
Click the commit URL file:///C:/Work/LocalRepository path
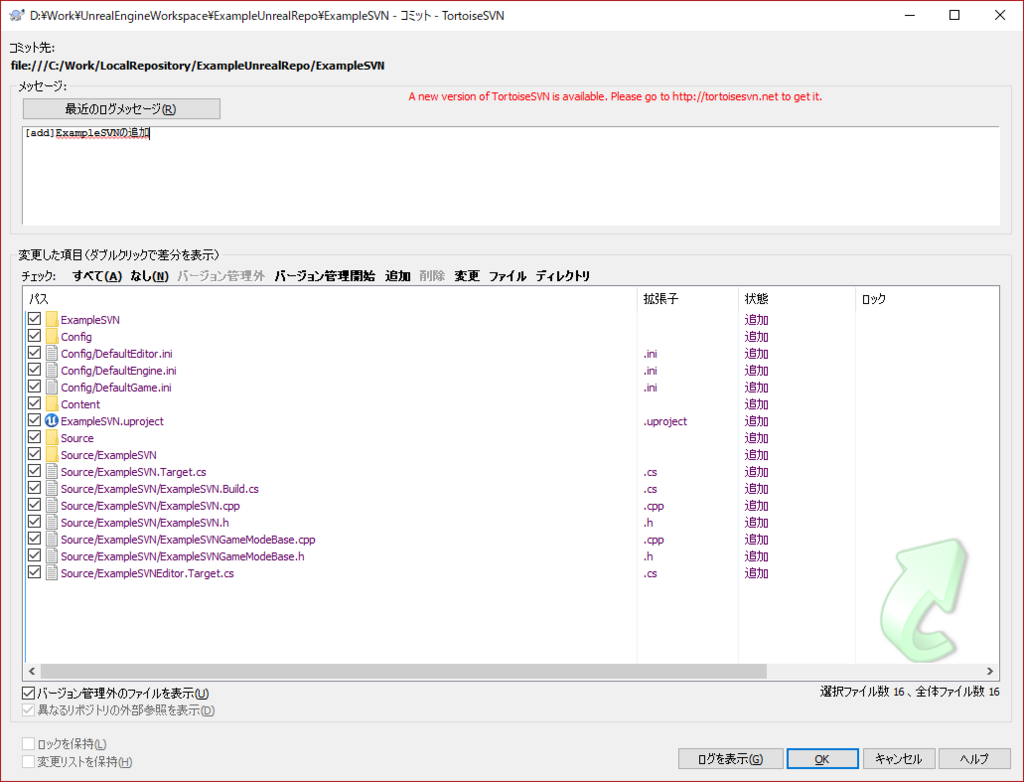(x=197, y=65)
